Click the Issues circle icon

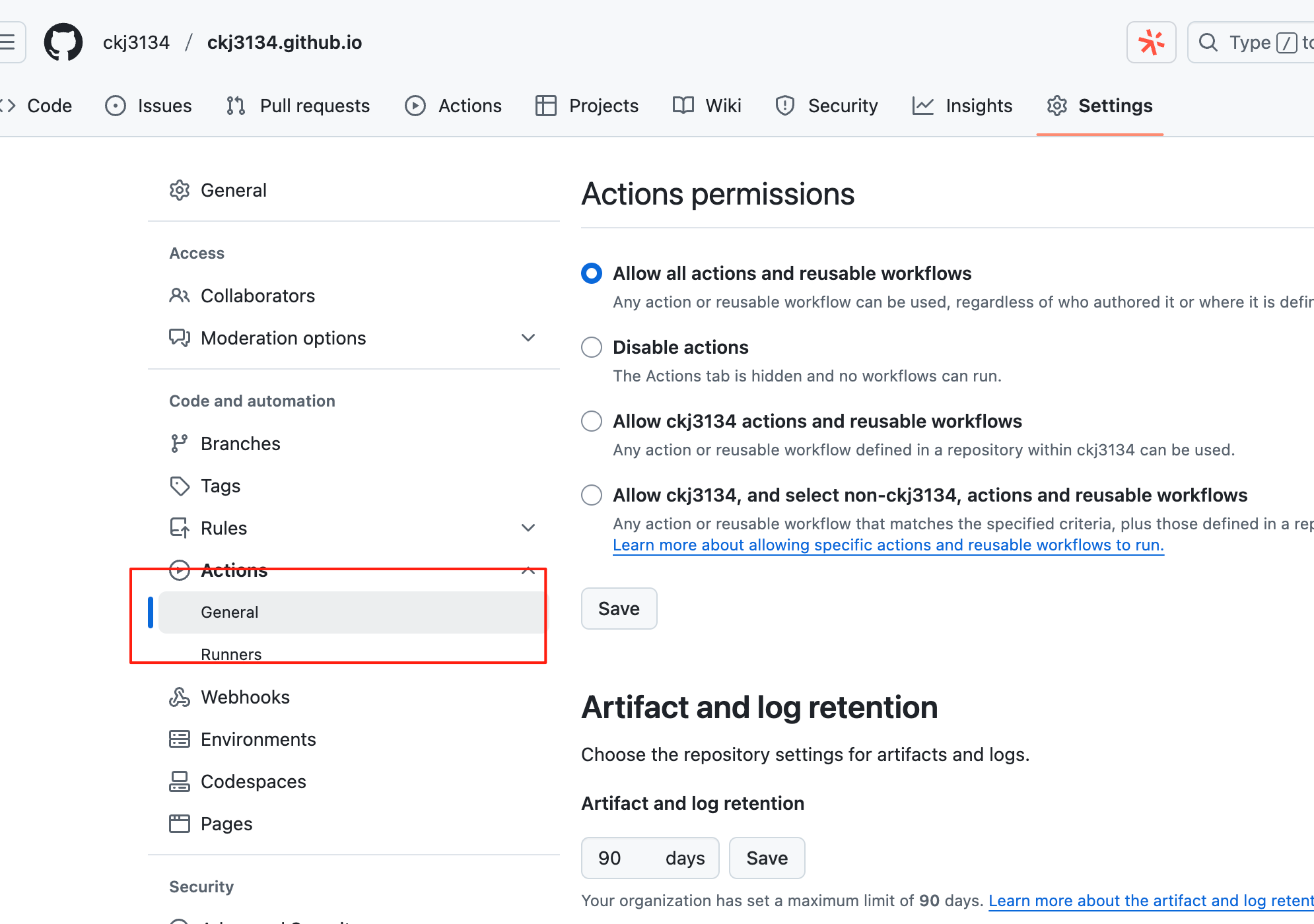115,106
